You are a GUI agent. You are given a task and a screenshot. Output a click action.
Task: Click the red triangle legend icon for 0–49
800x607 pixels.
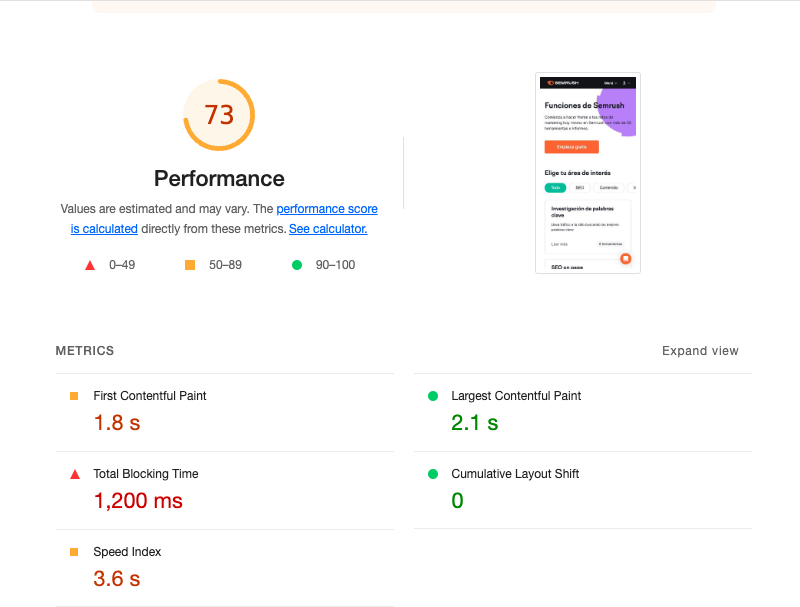click(90, 265)
